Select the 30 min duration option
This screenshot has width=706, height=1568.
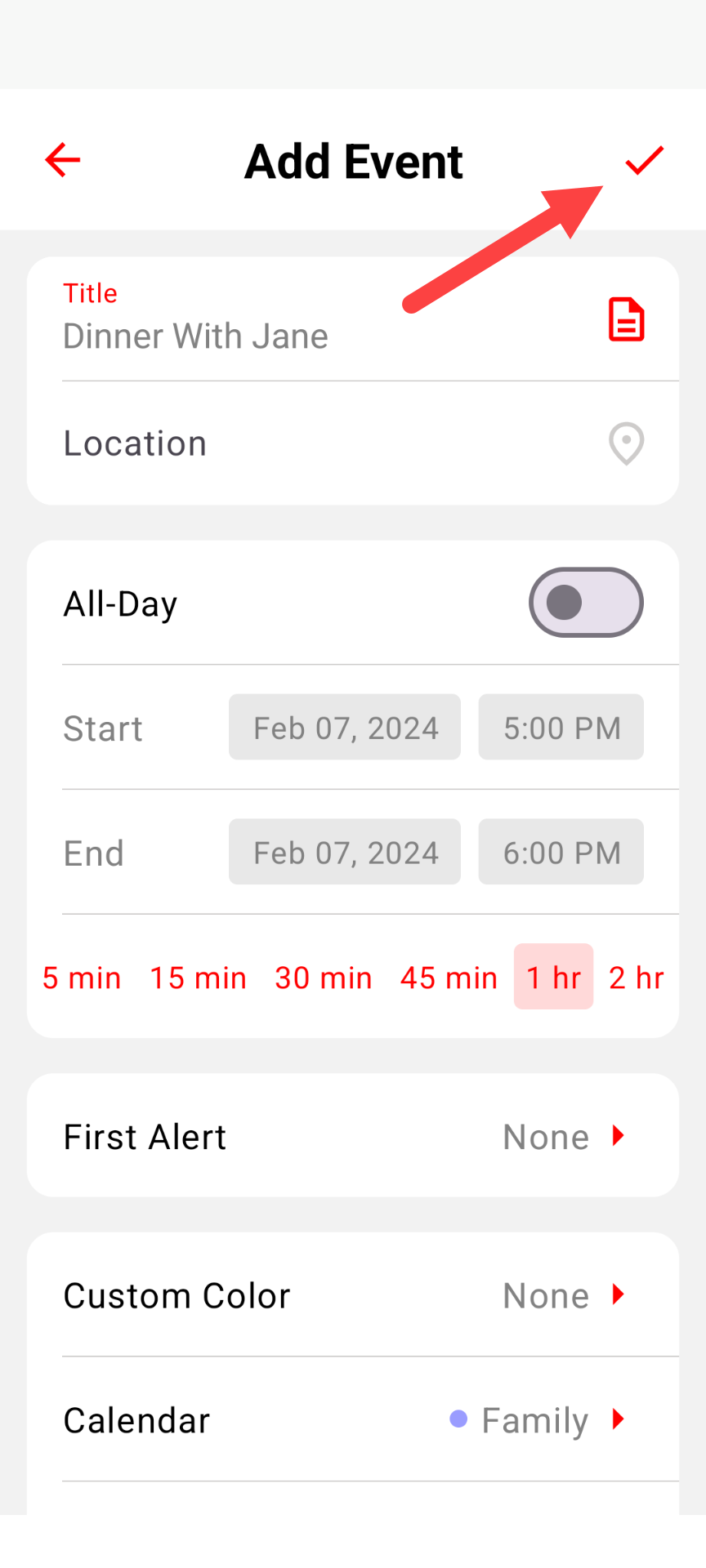324,978
